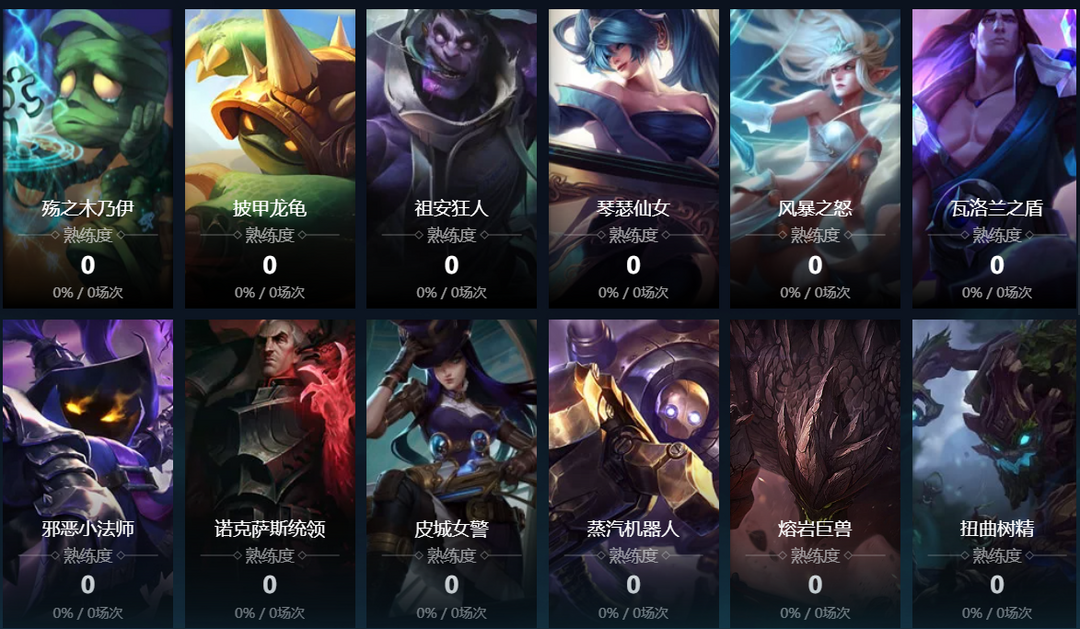Viewport: 1080px width, 629px height.
Task: Click the 熟练度 label under 琴瑟仙女
Action: point(634,235)
